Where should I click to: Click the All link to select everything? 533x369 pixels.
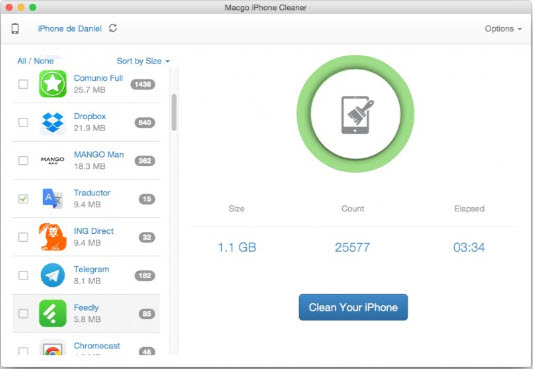[x=22, y=61]
